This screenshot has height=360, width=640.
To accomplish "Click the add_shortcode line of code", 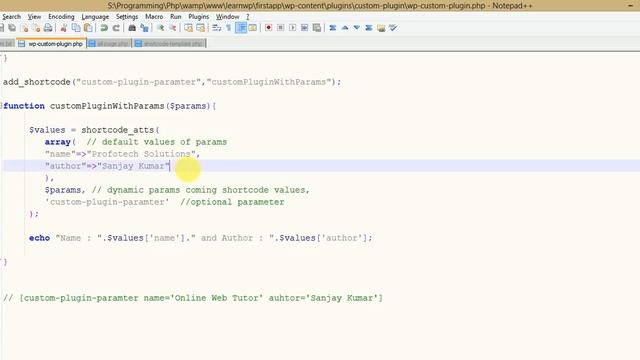I will pos(172,82).
